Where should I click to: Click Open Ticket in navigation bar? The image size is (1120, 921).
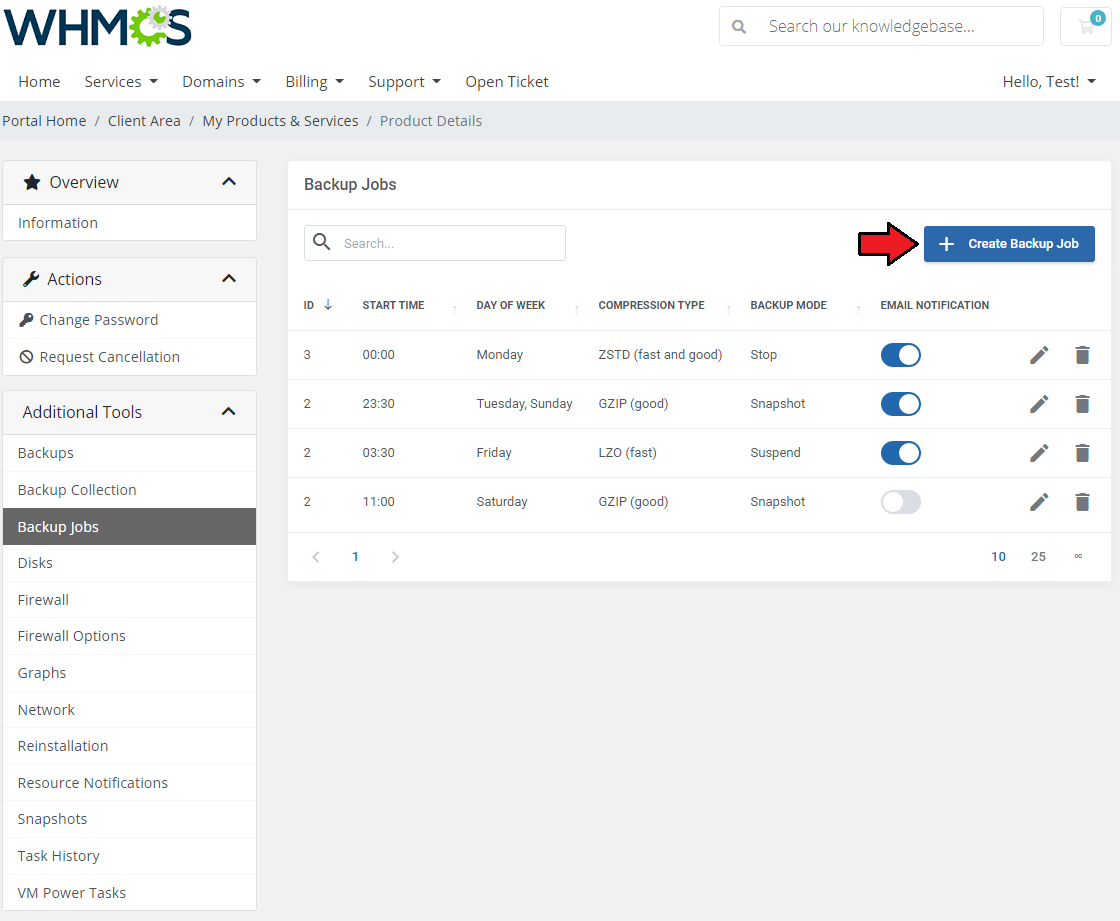click(506, 81)
